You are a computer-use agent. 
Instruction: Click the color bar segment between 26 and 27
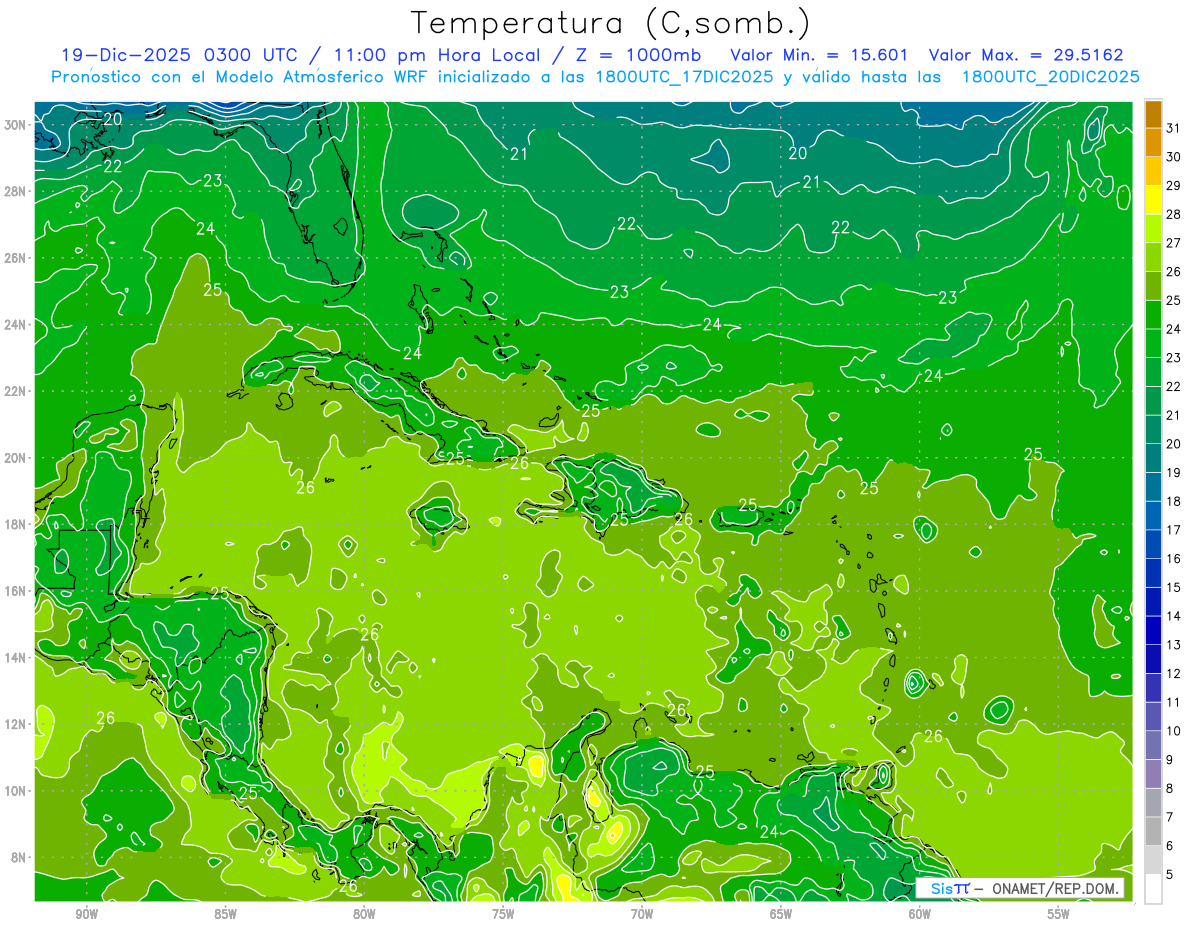(x=1153, y=258)
